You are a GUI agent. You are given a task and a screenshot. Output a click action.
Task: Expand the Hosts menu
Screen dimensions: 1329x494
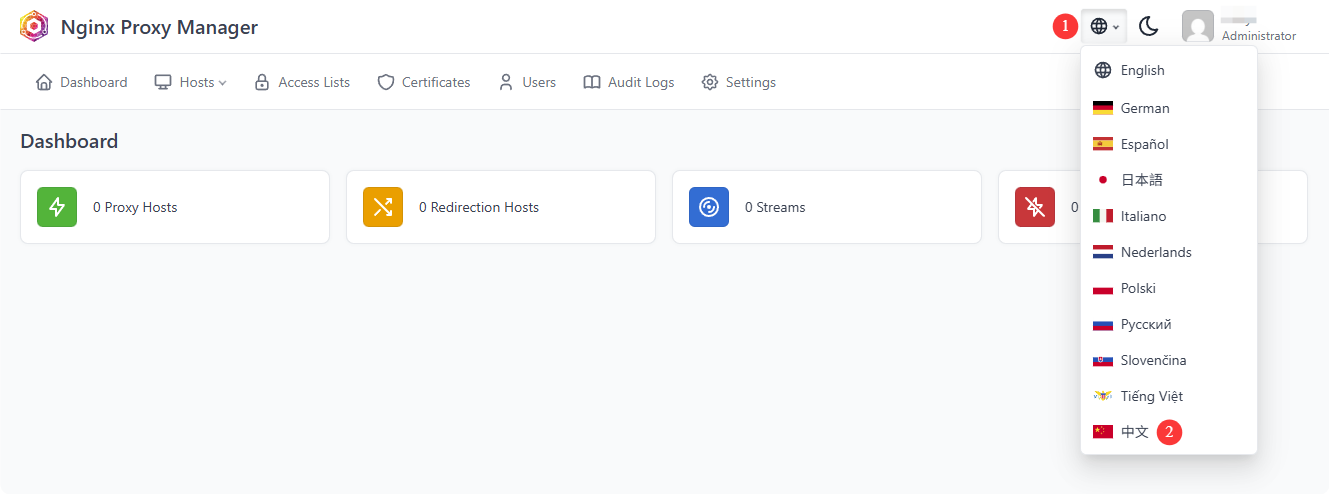pos(190,82)
